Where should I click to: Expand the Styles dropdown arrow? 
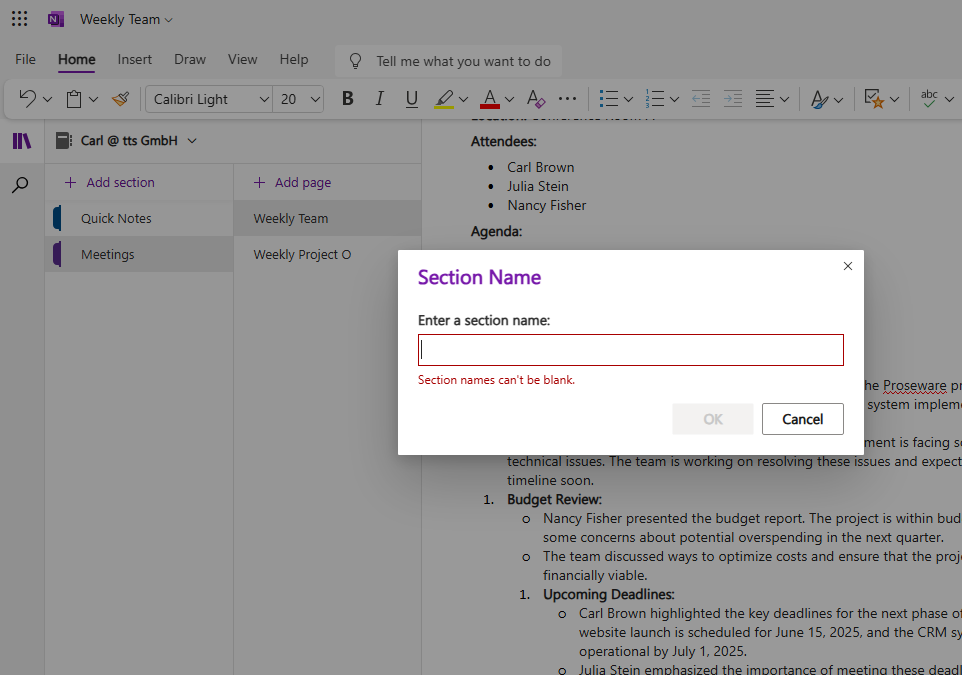pyautogui.click(x=839, y=99)
